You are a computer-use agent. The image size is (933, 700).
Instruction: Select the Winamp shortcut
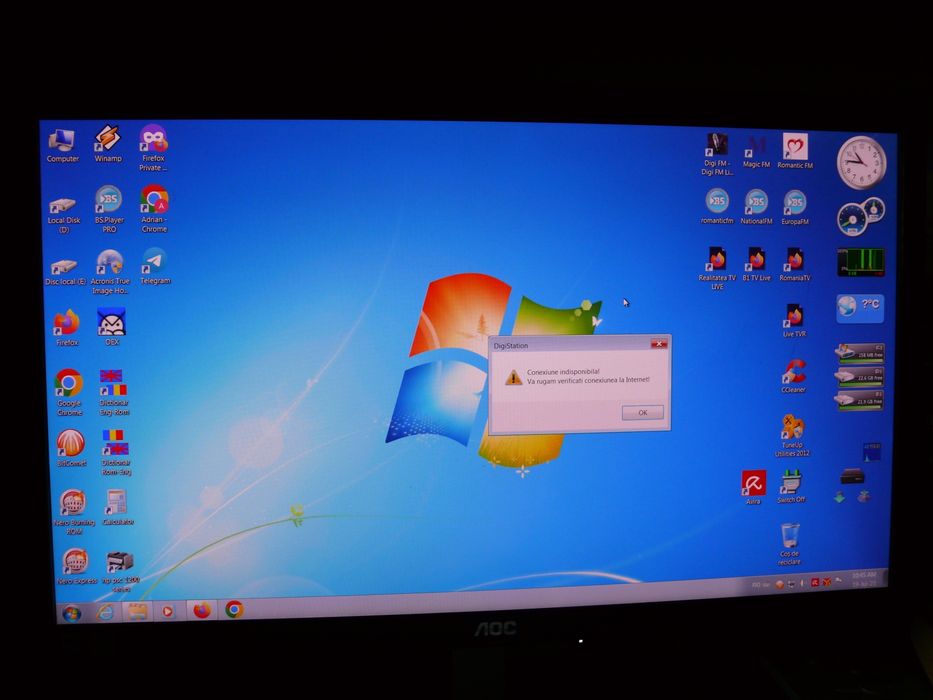click(108, 144)
